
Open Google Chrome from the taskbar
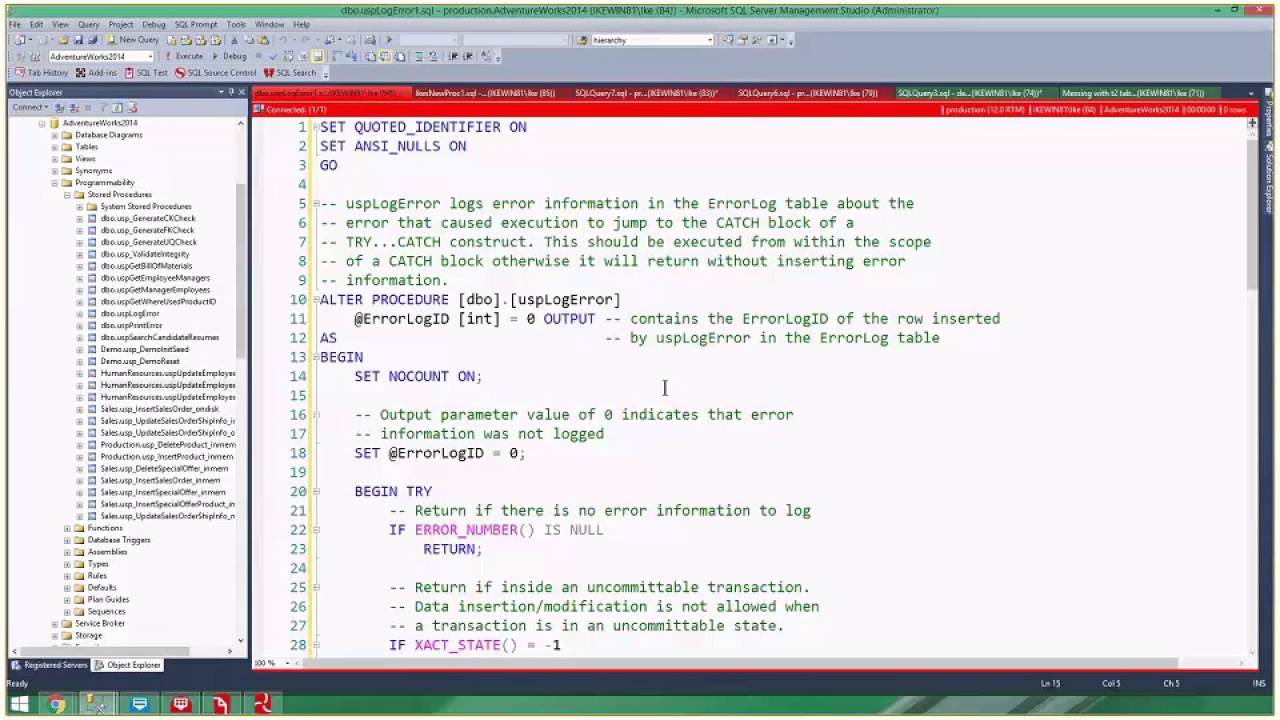click(x=57, y=704)
